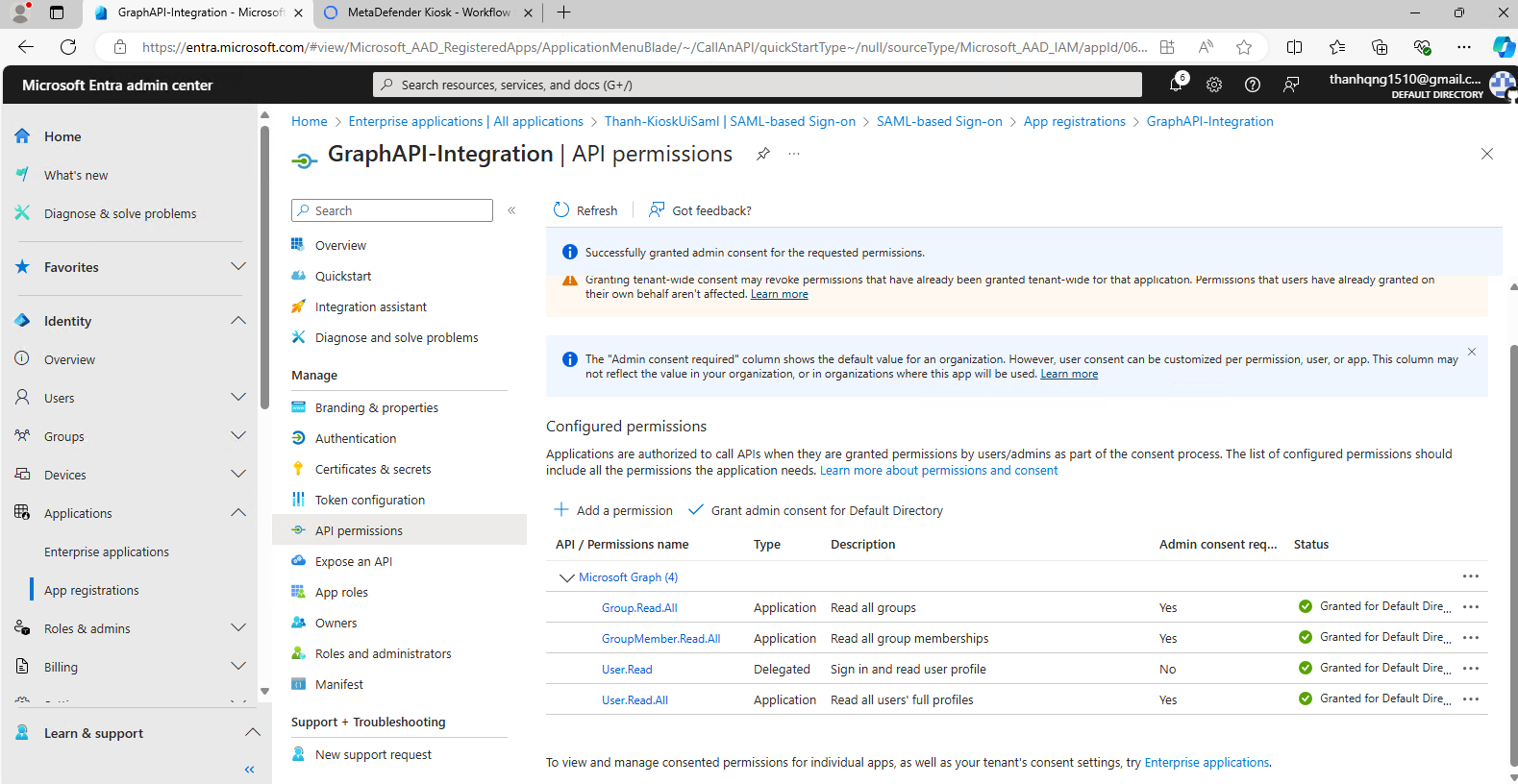Open portal settings gear icon

pyautogui.click(x=1214, y=85)
